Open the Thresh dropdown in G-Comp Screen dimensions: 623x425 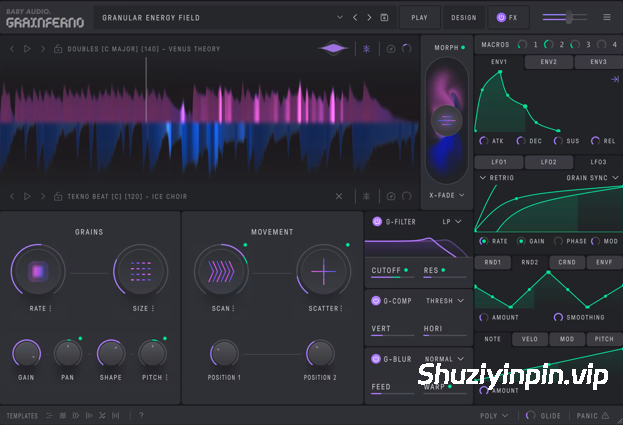(x=445, y=301)
